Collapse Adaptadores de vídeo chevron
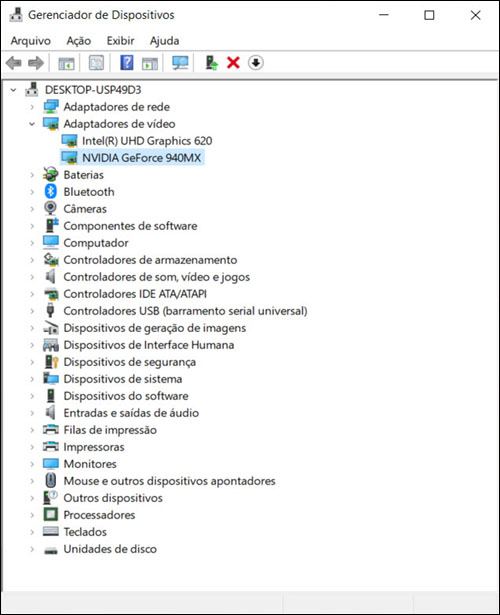500x615 pixels. tap(32, 124)
